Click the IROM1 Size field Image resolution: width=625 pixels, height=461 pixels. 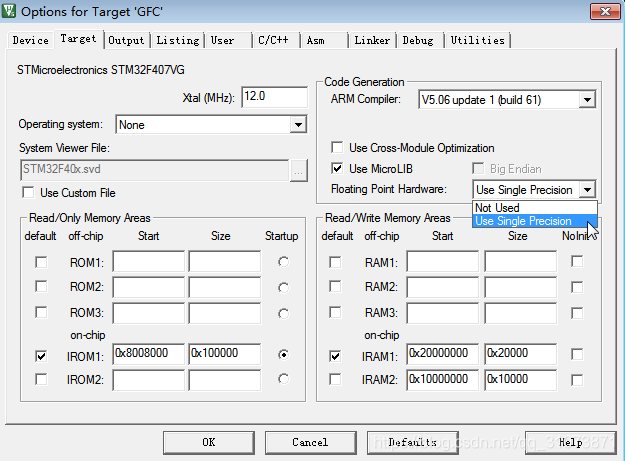tap(225, 354)
